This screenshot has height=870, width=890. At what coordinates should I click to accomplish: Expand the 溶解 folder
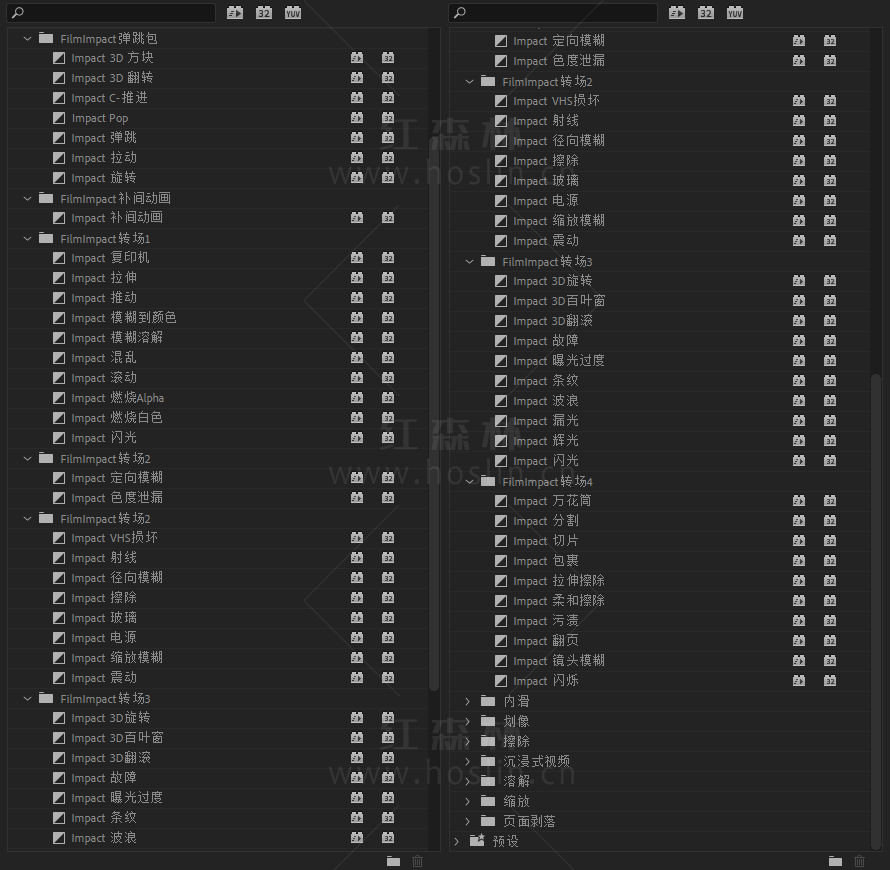pos(468,781)
